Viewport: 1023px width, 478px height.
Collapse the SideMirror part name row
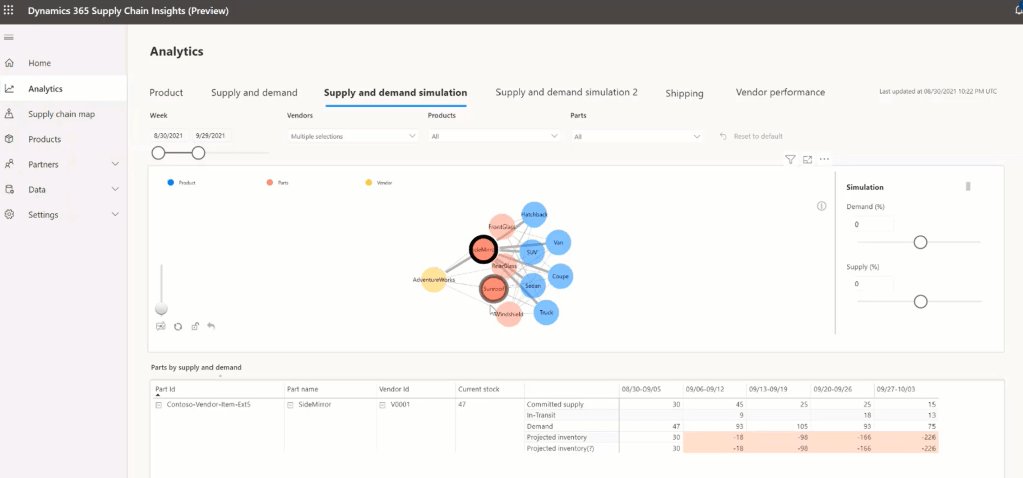coord(290,405)
